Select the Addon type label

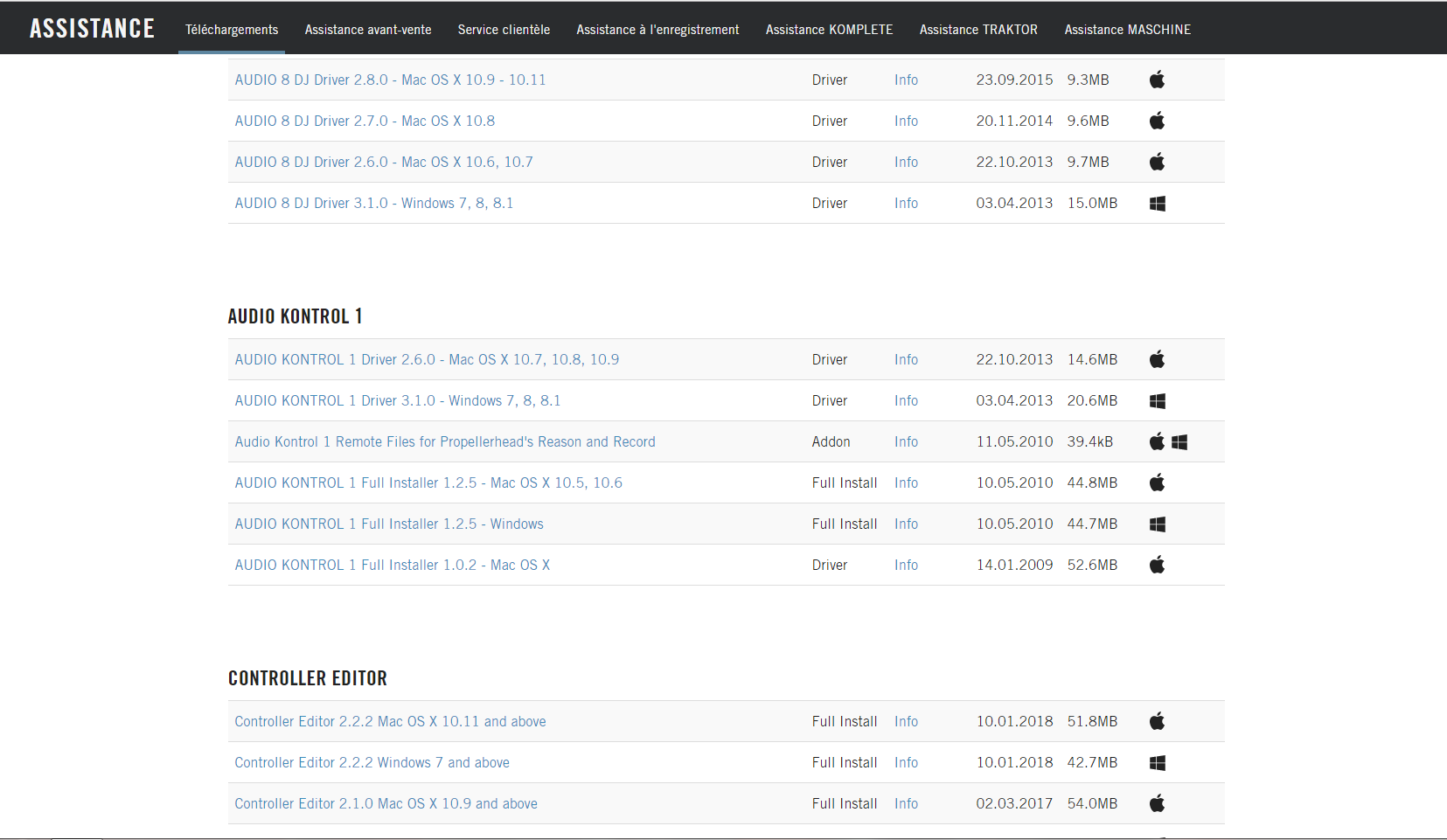831,441
